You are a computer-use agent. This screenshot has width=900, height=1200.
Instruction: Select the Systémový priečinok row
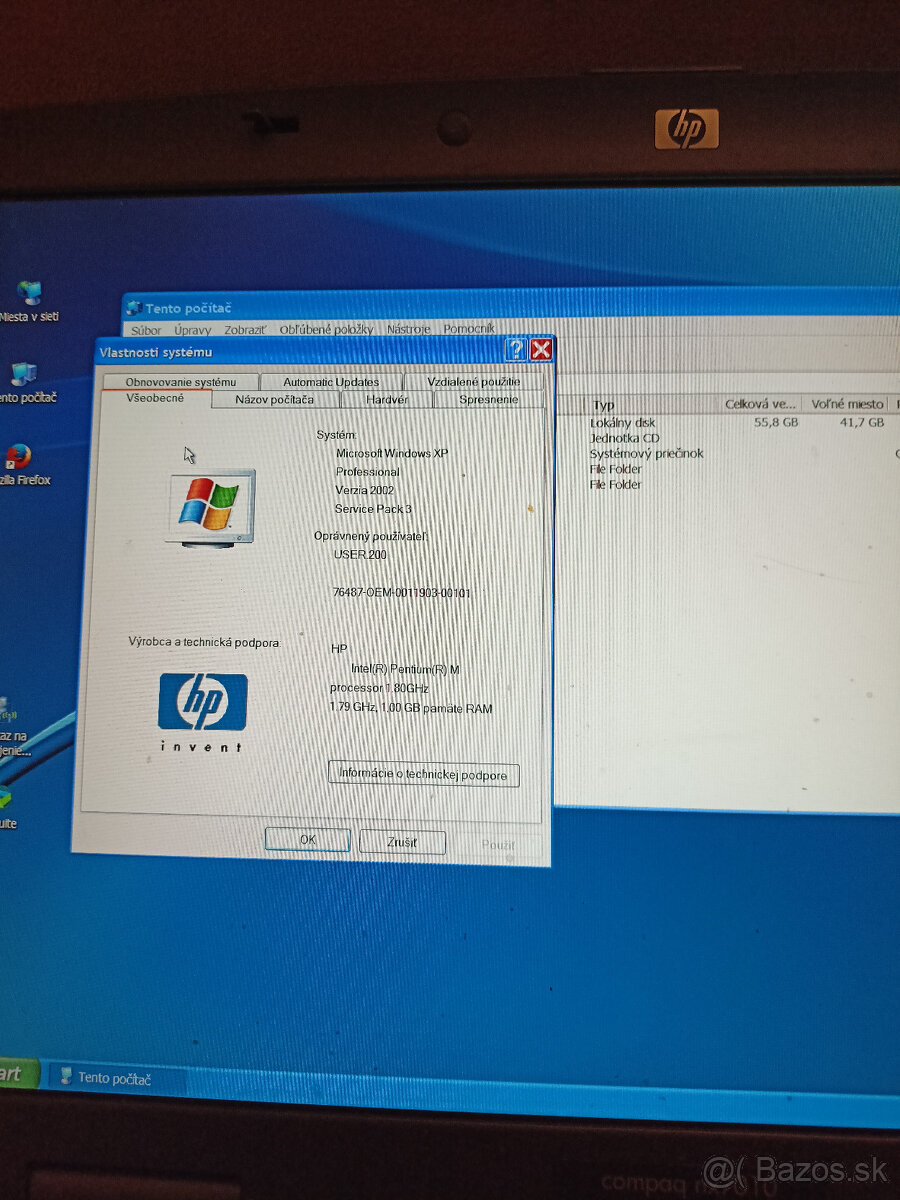click(646, 453)
